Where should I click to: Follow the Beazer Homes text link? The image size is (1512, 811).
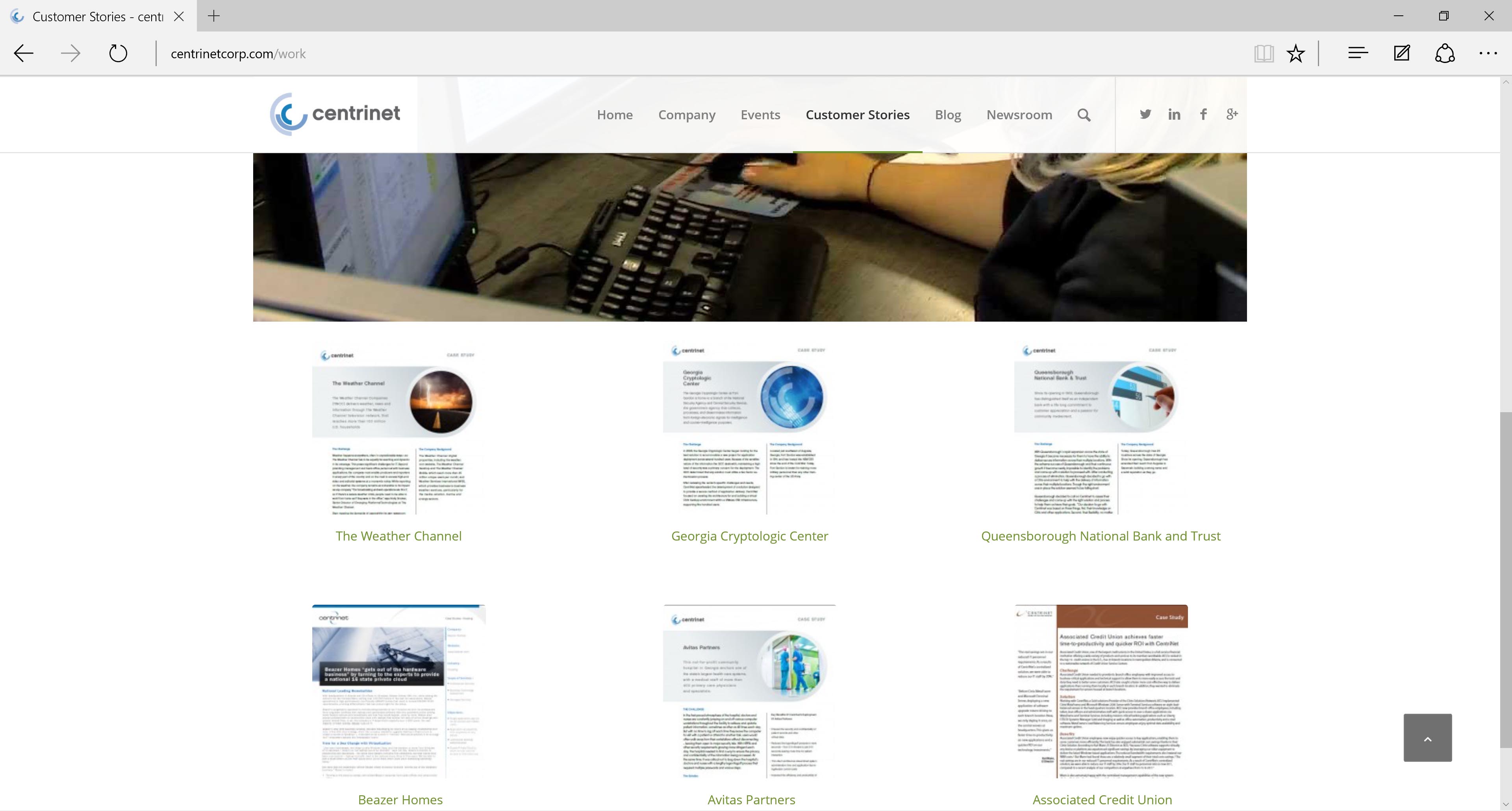[x=400, y=799]
